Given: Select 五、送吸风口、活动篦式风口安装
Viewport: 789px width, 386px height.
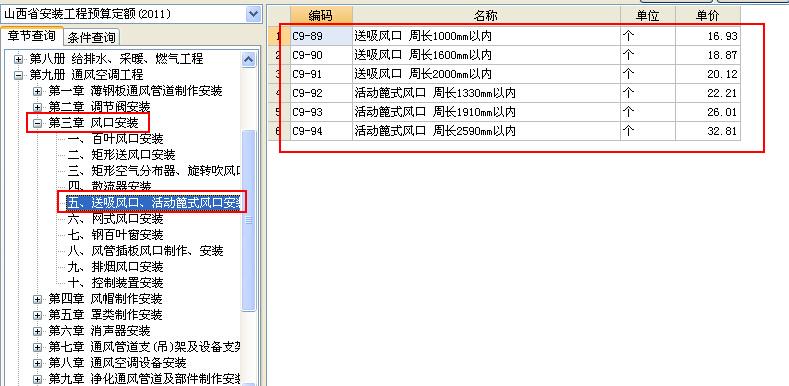Looking at the screenshot, I should pos(154,203).
